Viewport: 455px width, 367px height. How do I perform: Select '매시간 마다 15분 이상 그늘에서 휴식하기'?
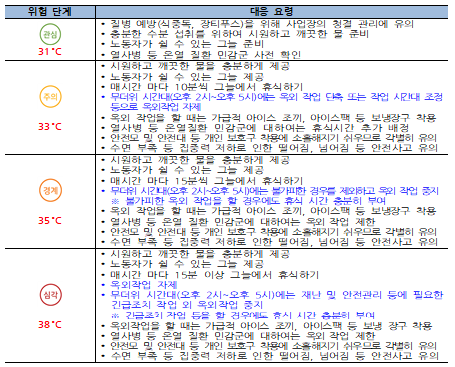(x=215, y=275)
